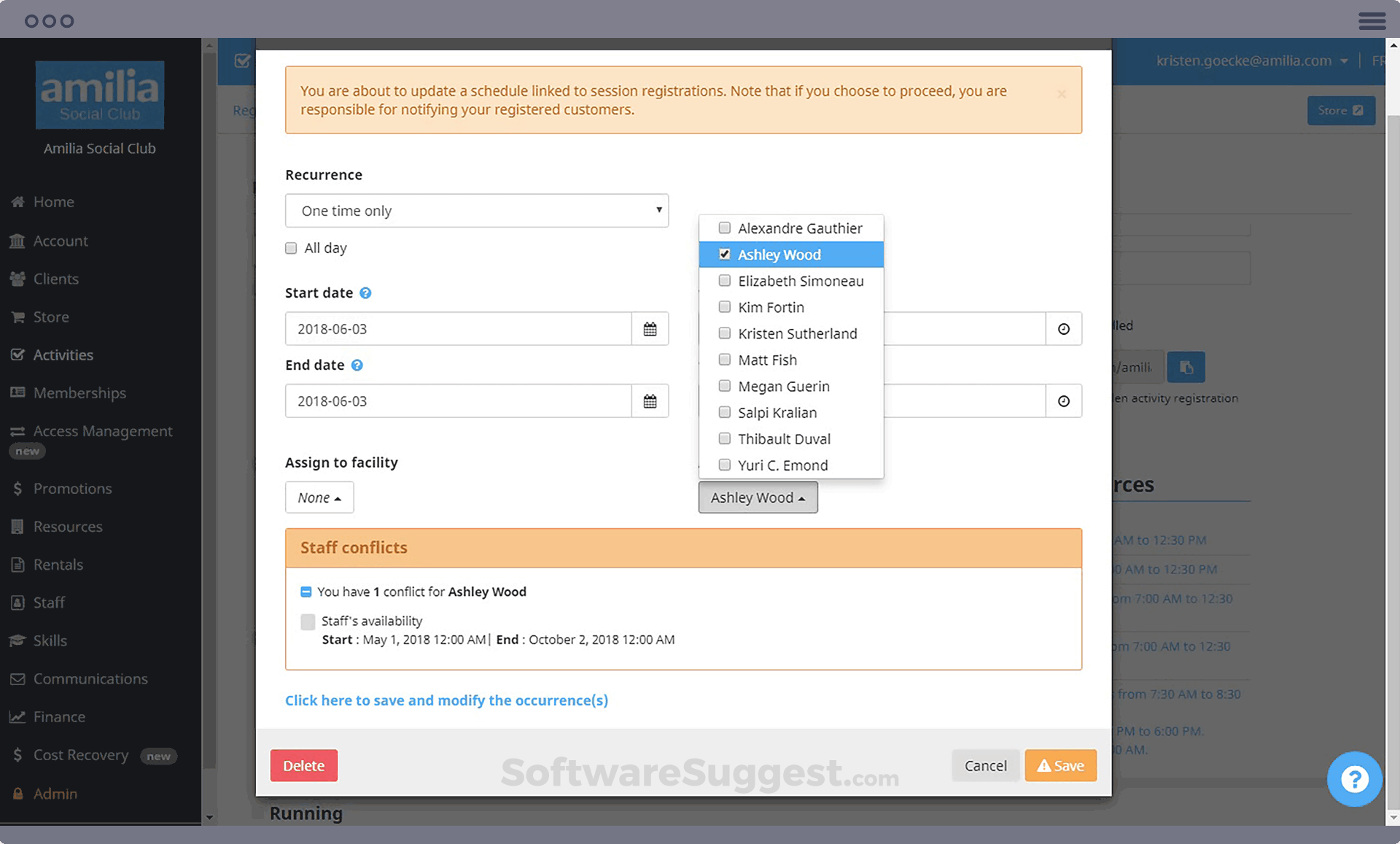Image resolution: width=1400 pixels, height=844 pixels.
Task: Open the Start date calendar picker
Action: point(650,329)
